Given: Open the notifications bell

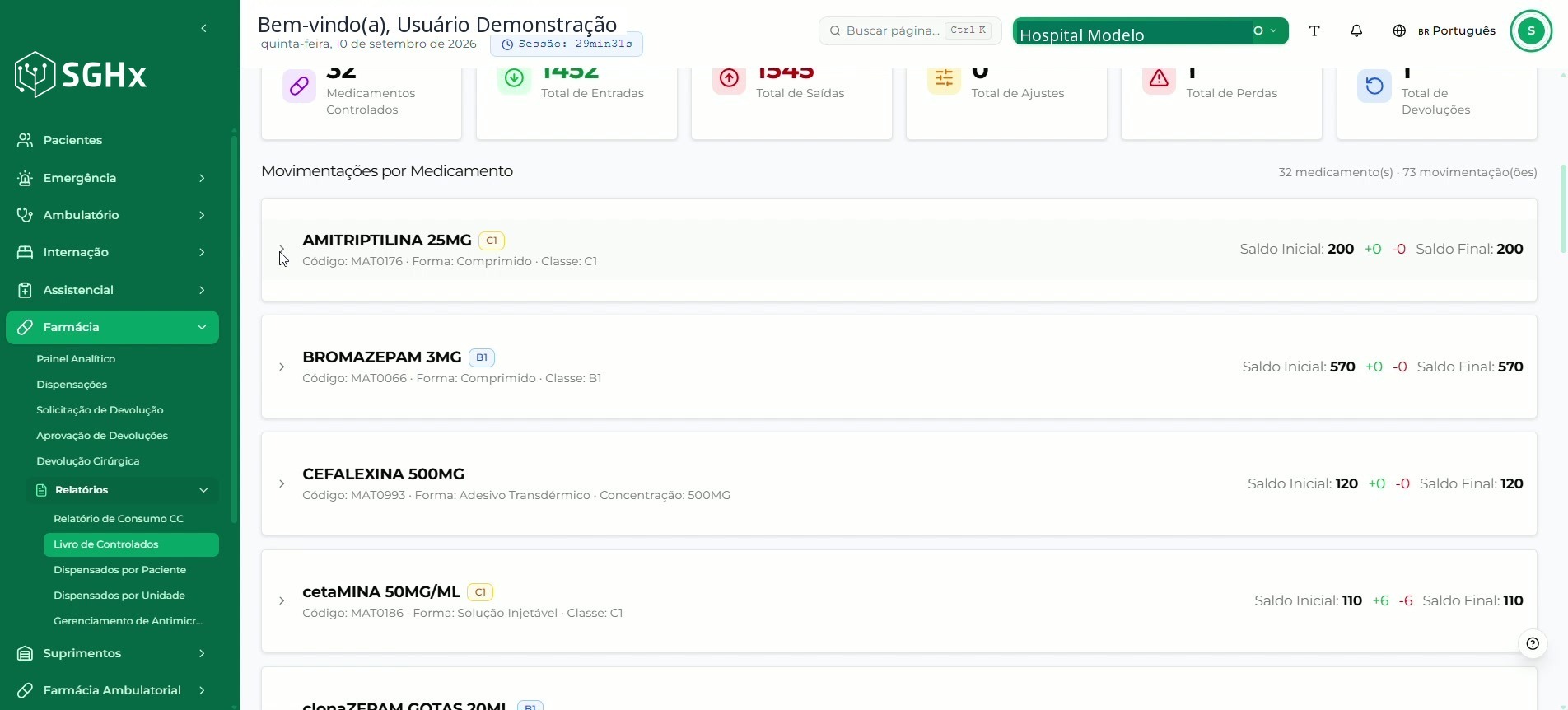Looking at the screenshot, I should [1356, 30].
